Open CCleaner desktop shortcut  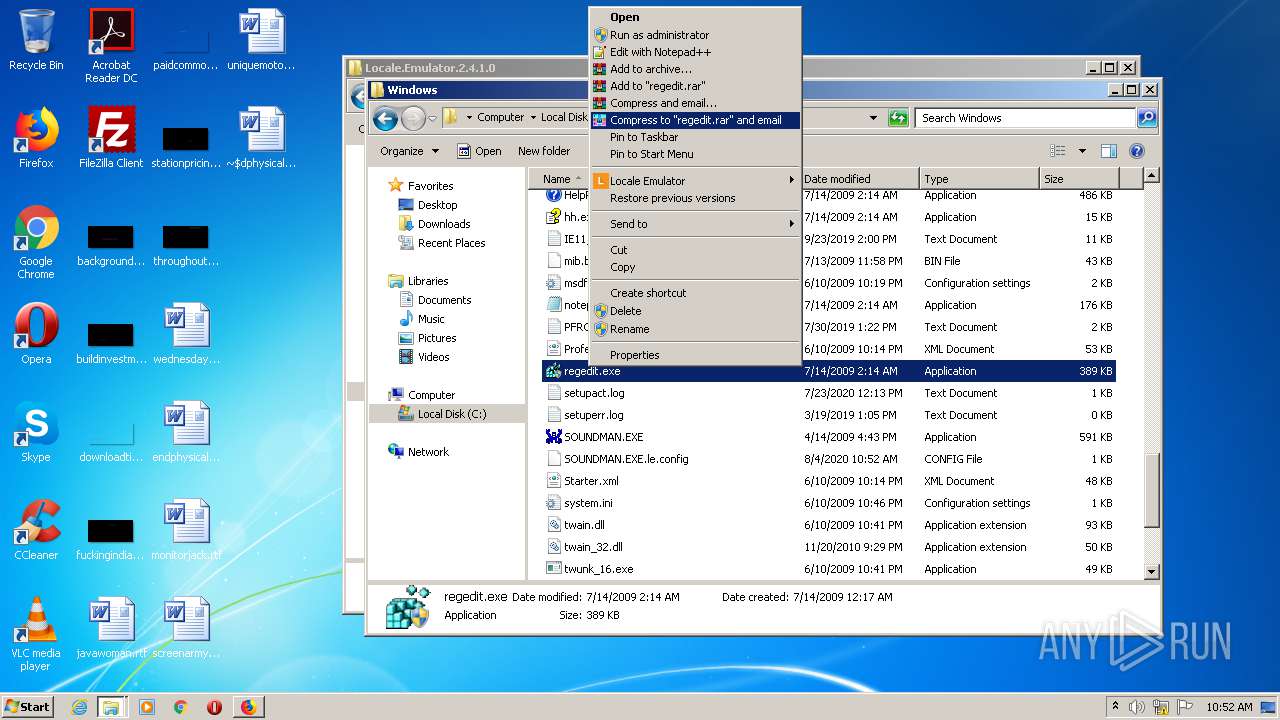coord(36,530)
